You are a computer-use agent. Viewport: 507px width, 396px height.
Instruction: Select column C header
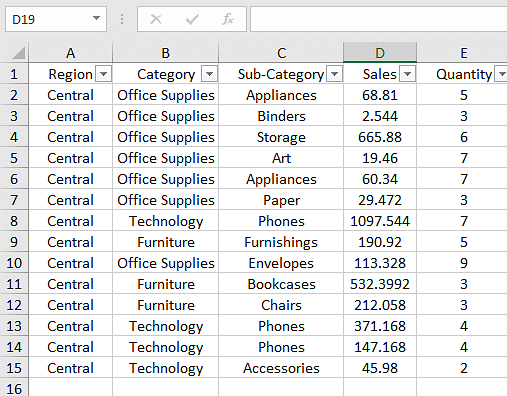point(281,53)
